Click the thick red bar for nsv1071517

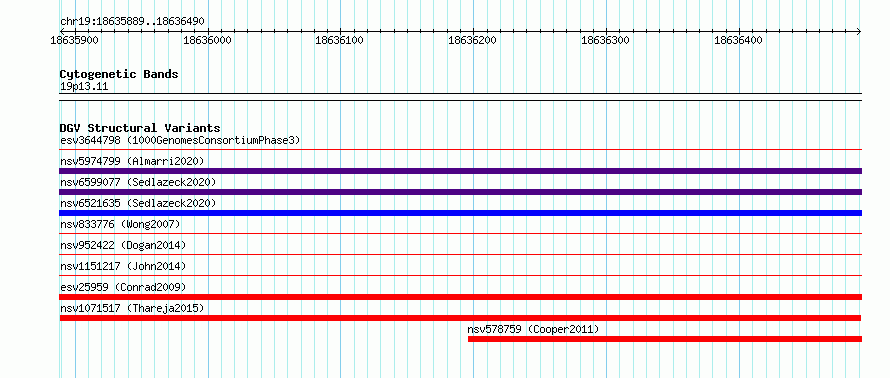(460, 318)
